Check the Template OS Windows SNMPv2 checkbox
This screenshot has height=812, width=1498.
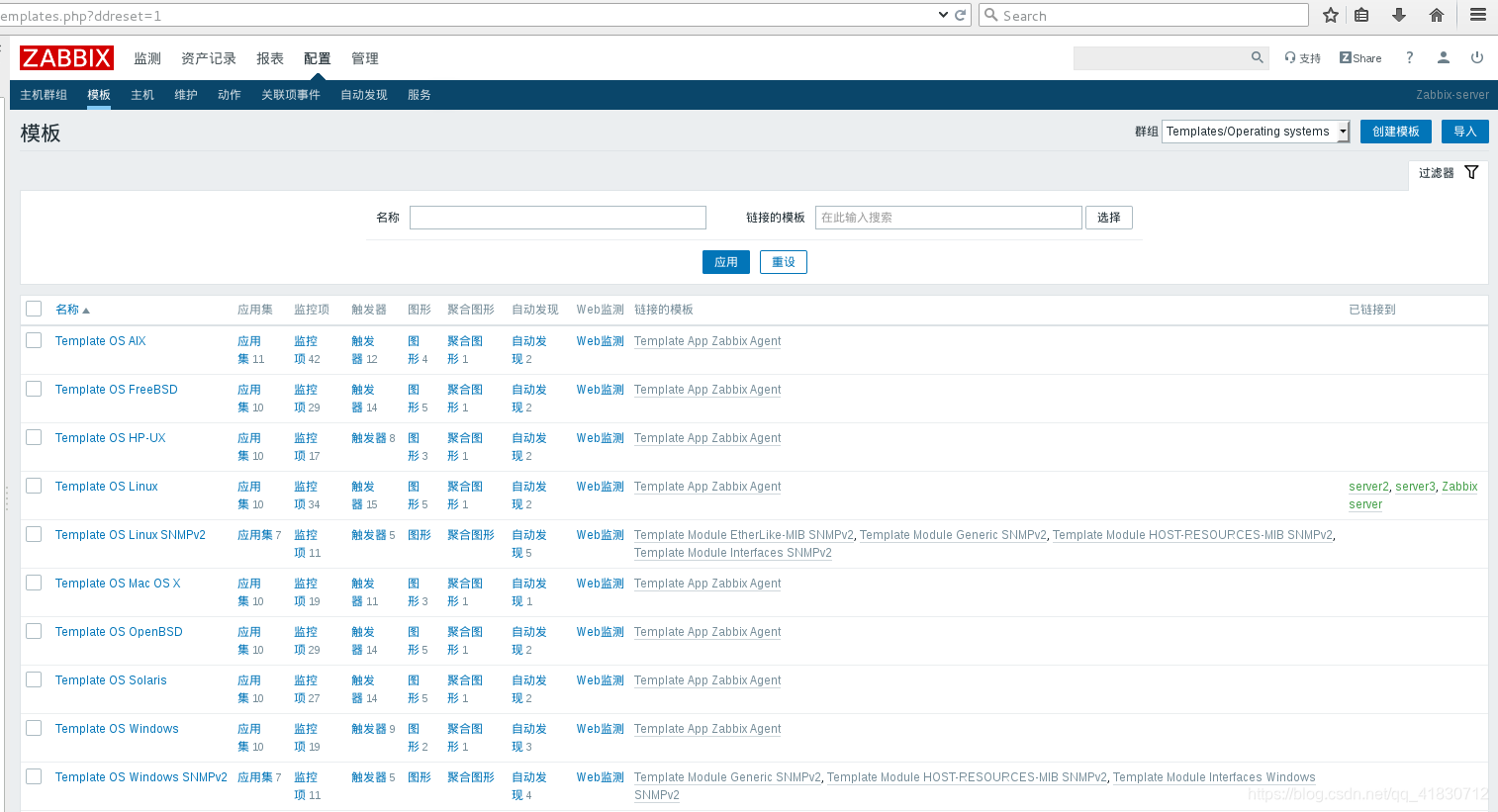coord(34,776)
